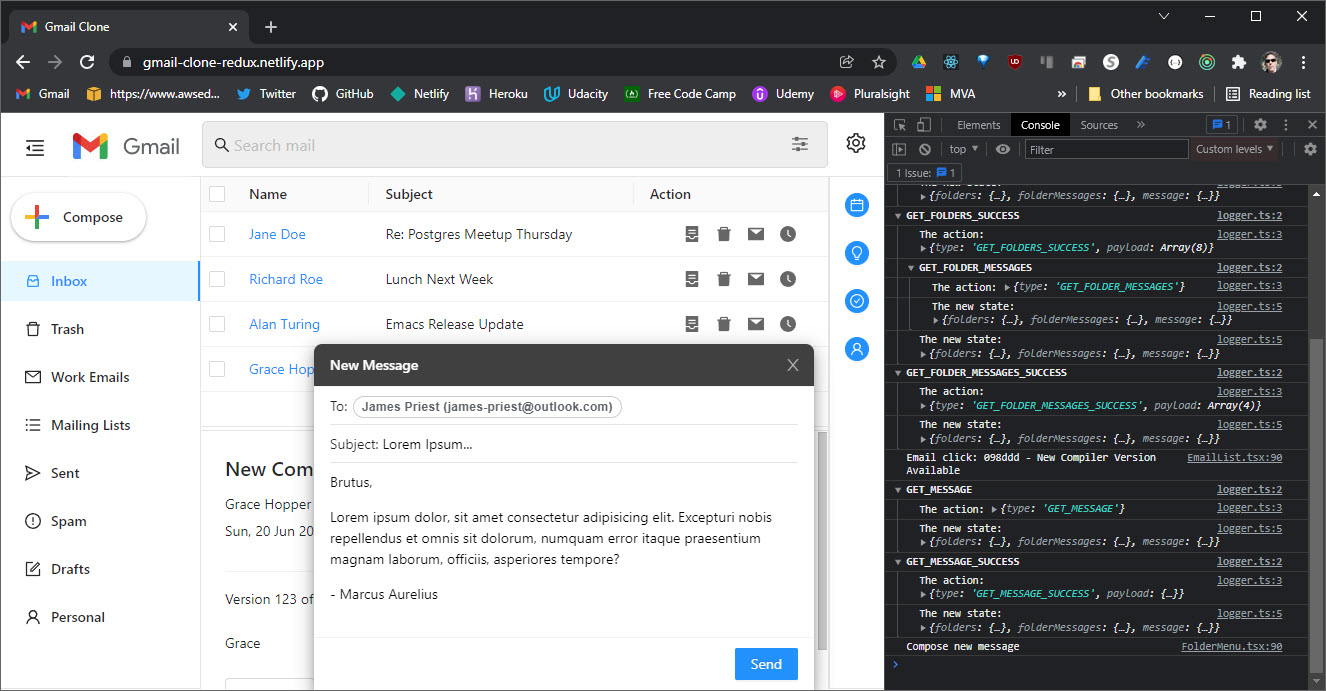Open the Chrome extensions puzzle icon

pos(1239,62)
